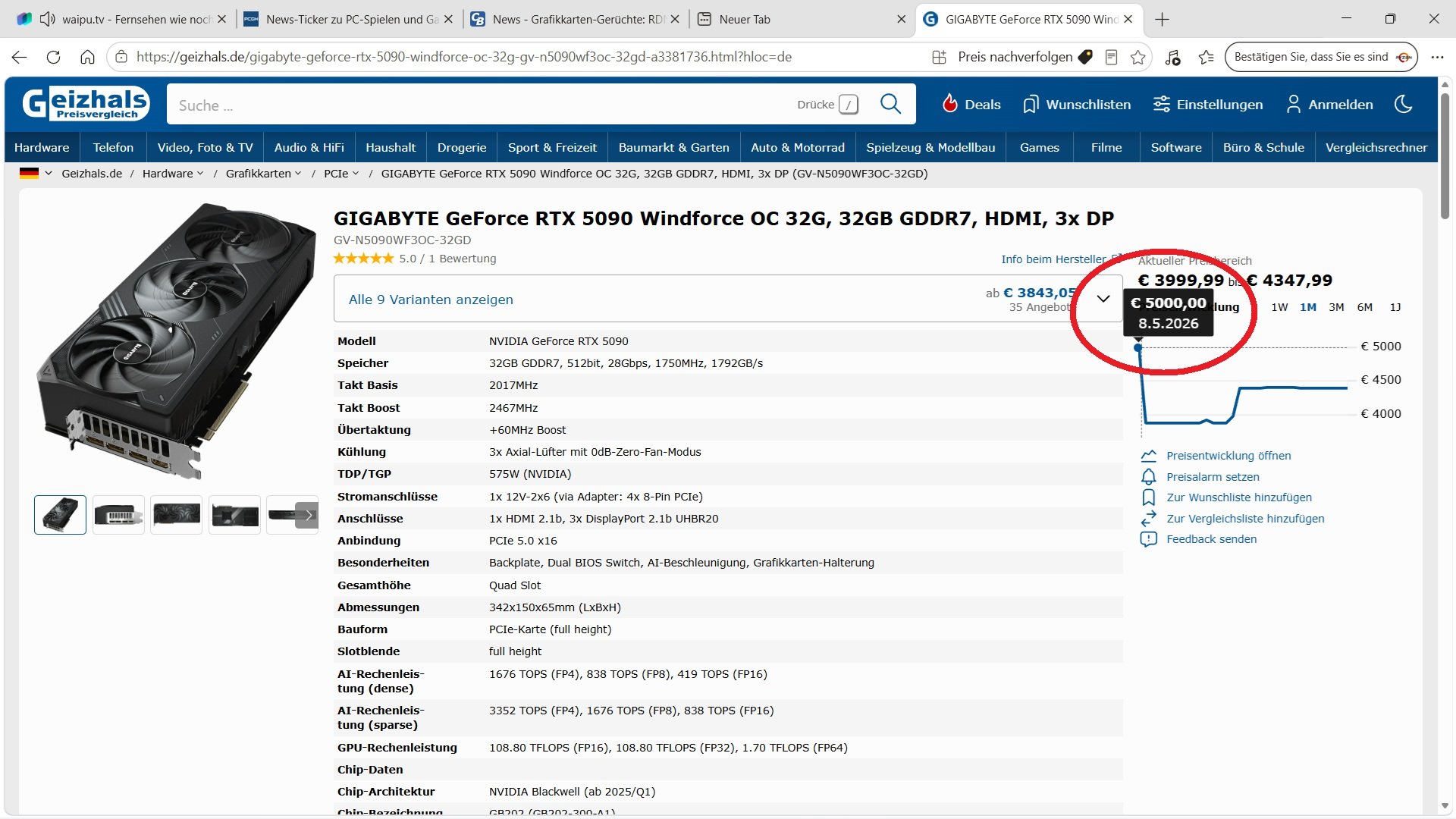Image resolution: width=1456 pixels, height=819 pixels.
Task: Open the Software category
Action: [x=1176, y=148]
